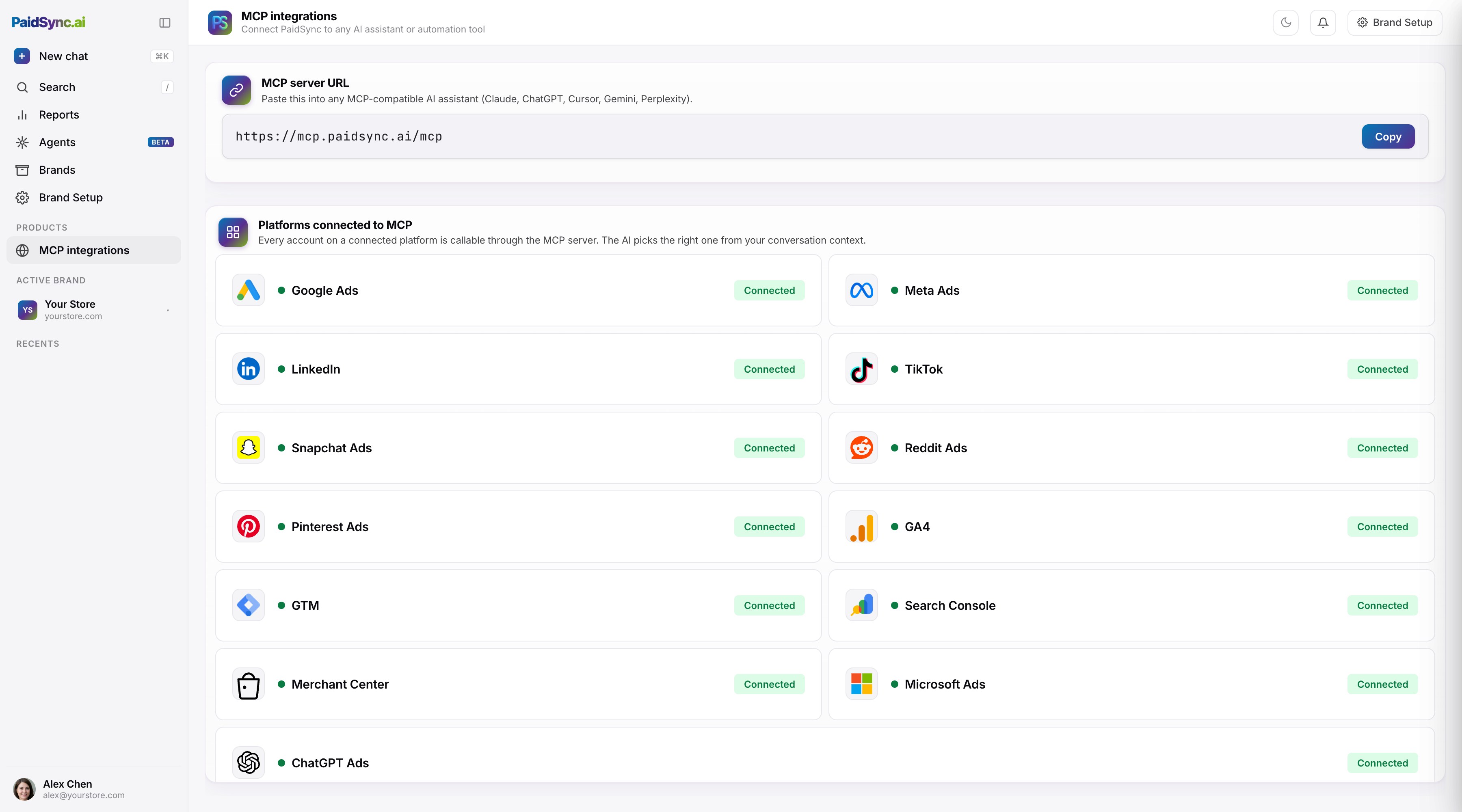Click the Search Console logo icon
Viewport: 1462px width, 812px height.
click(861, 605)
